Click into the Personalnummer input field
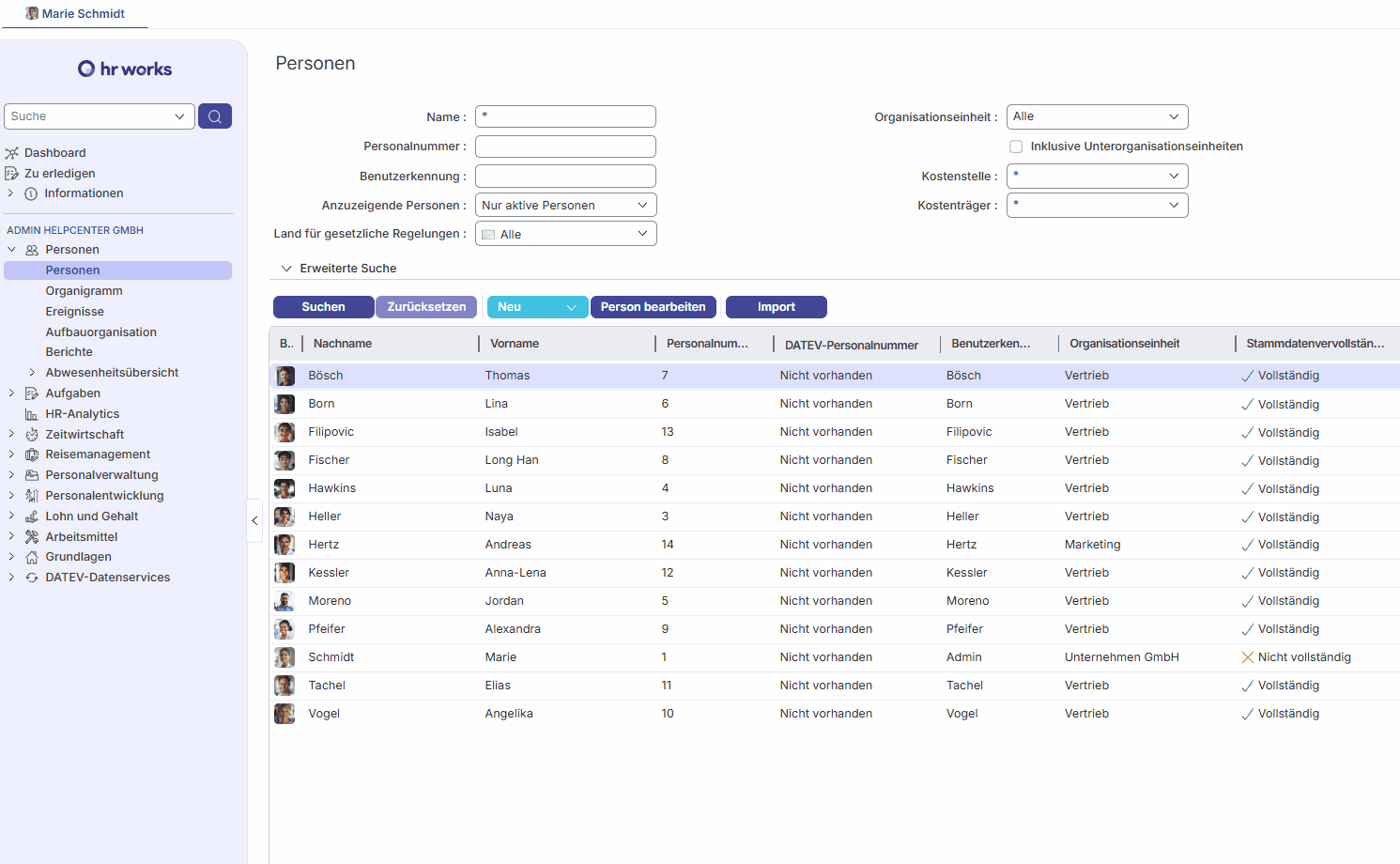Screen dimensions: 1400x864 [x=565, y=147]
